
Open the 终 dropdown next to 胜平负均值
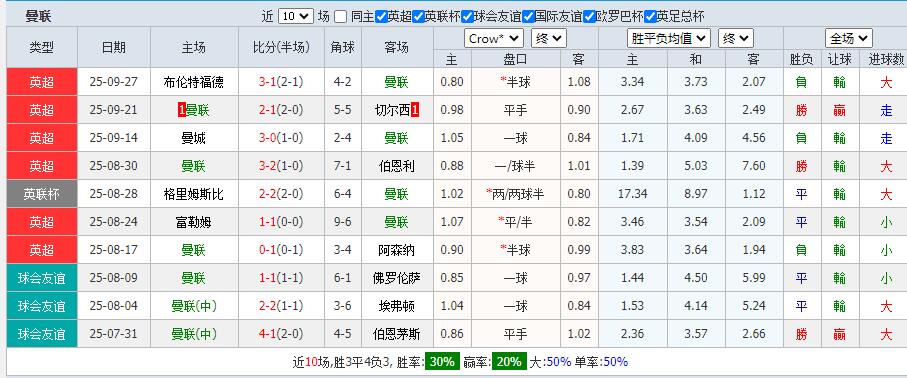[x=736, y=39]
